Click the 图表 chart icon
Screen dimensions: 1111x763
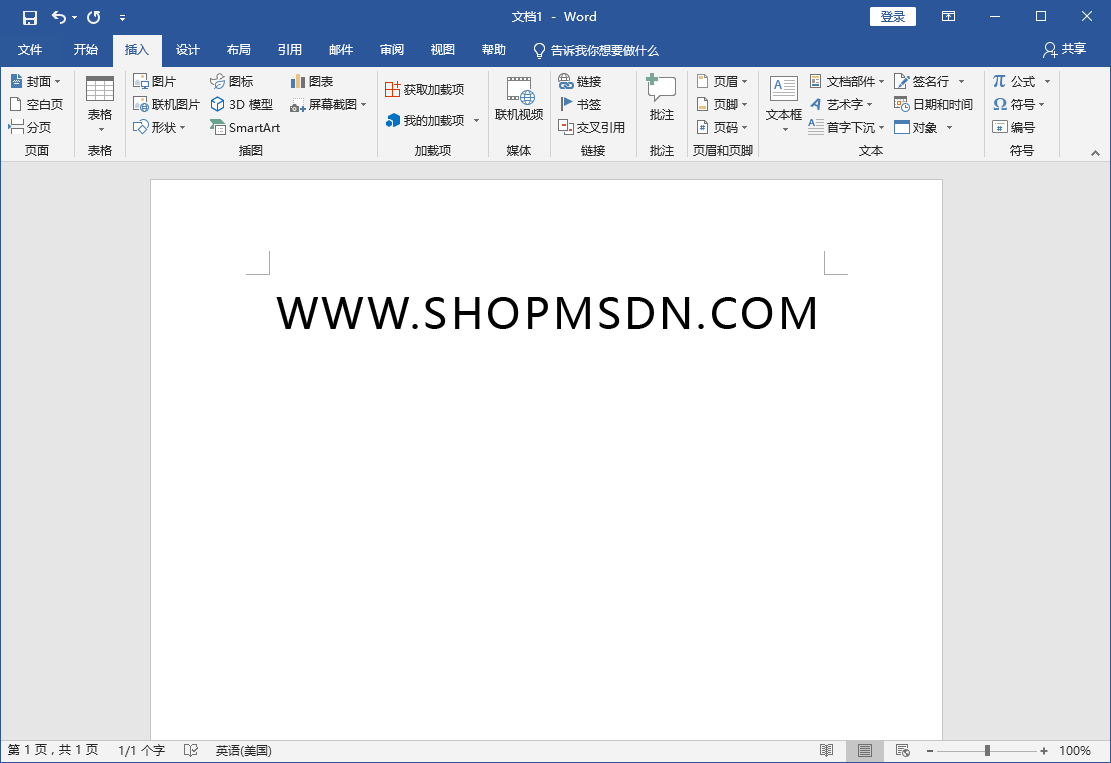(x=312, y=81)
